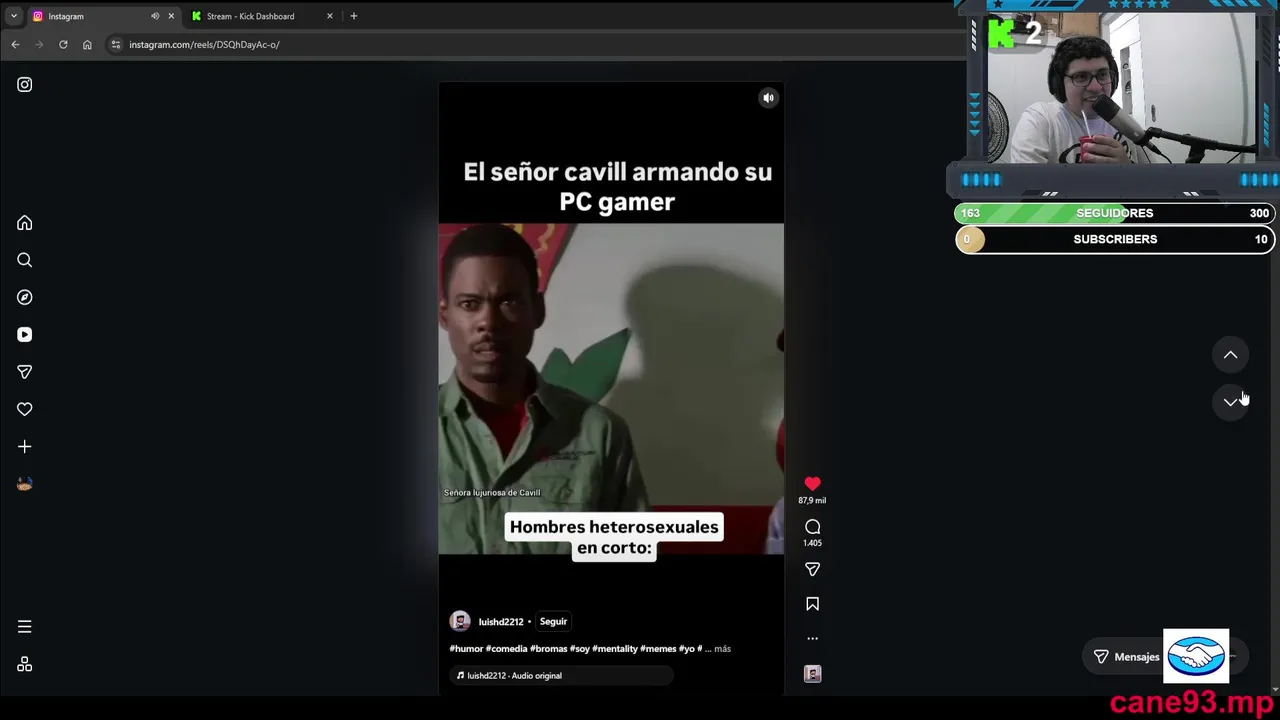Open a new browser tab

point(353,16)
